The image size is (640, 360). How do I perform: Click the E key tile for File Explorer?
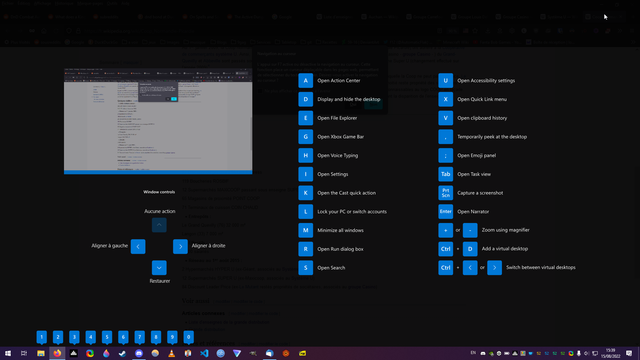pyautogui.click(x=305, y=118)
